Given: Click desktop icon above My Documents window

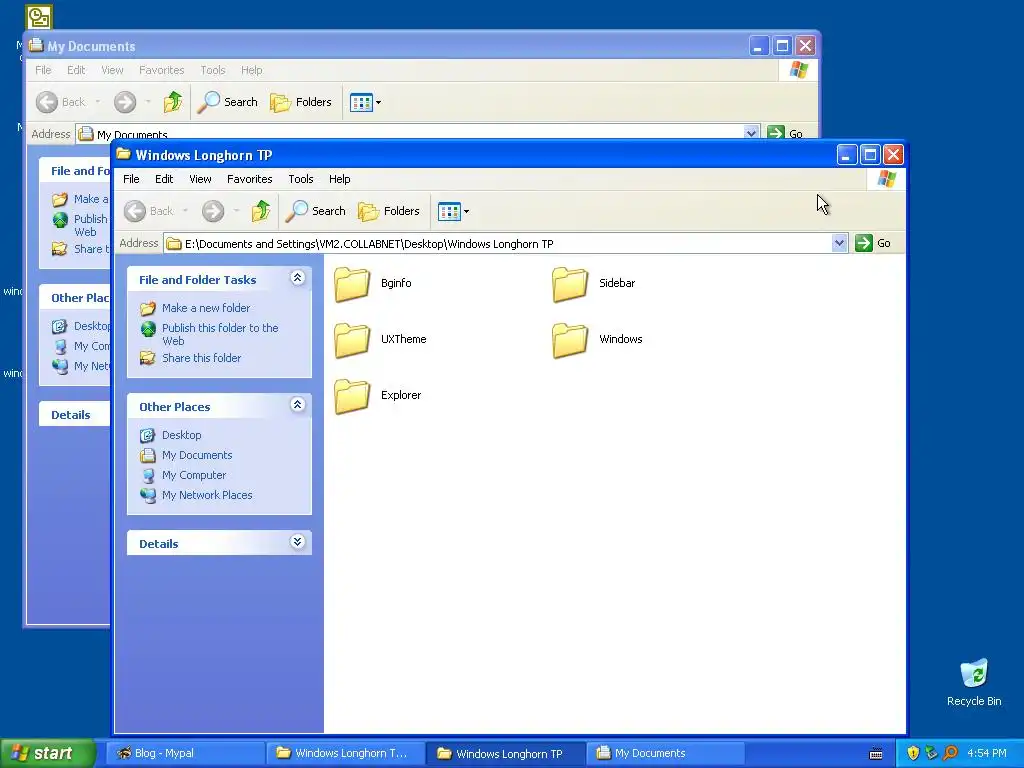Looking at the screenshot, I should point(39,17).
